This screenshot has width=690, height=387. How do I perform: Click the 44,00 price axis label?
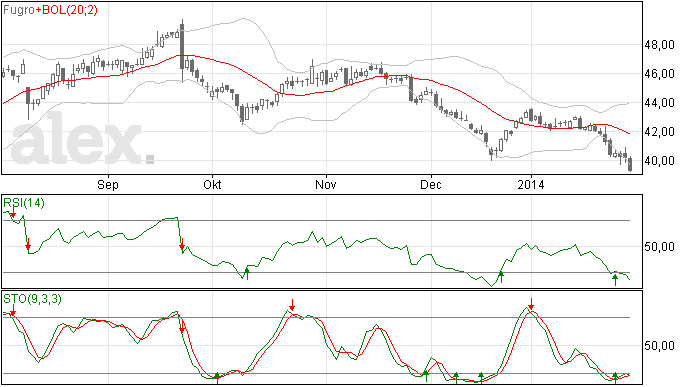[659, 103]
